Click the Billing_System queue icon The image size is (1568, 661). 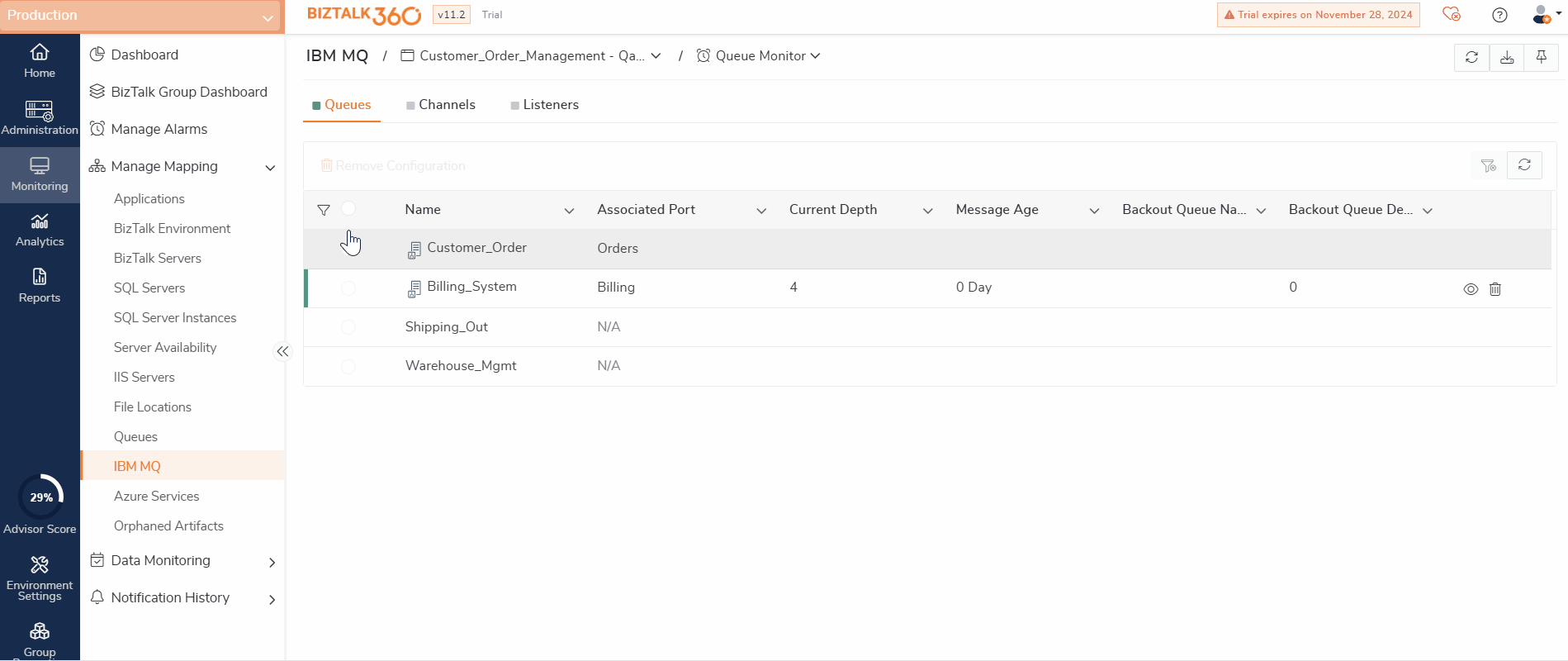coord(415,288)
